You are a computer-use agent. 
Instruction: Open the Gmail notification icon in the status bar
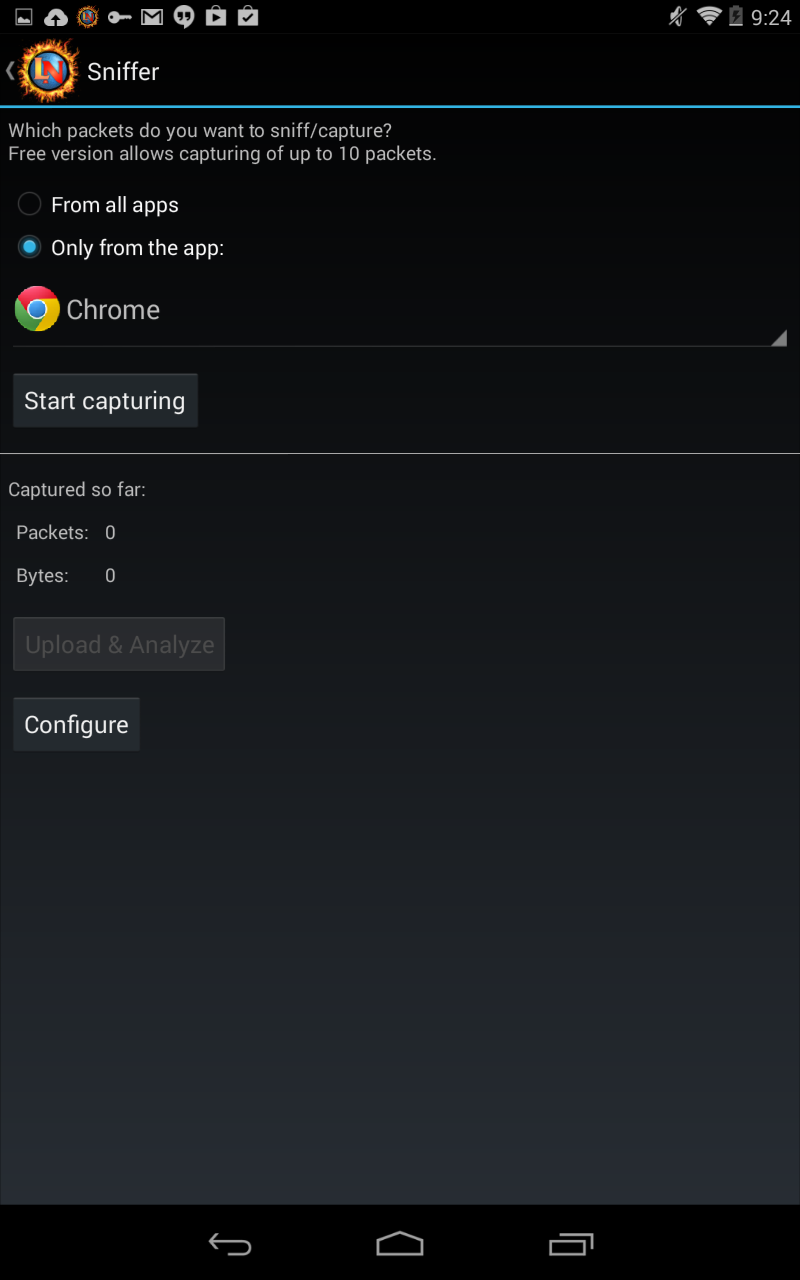click(152, 17)
